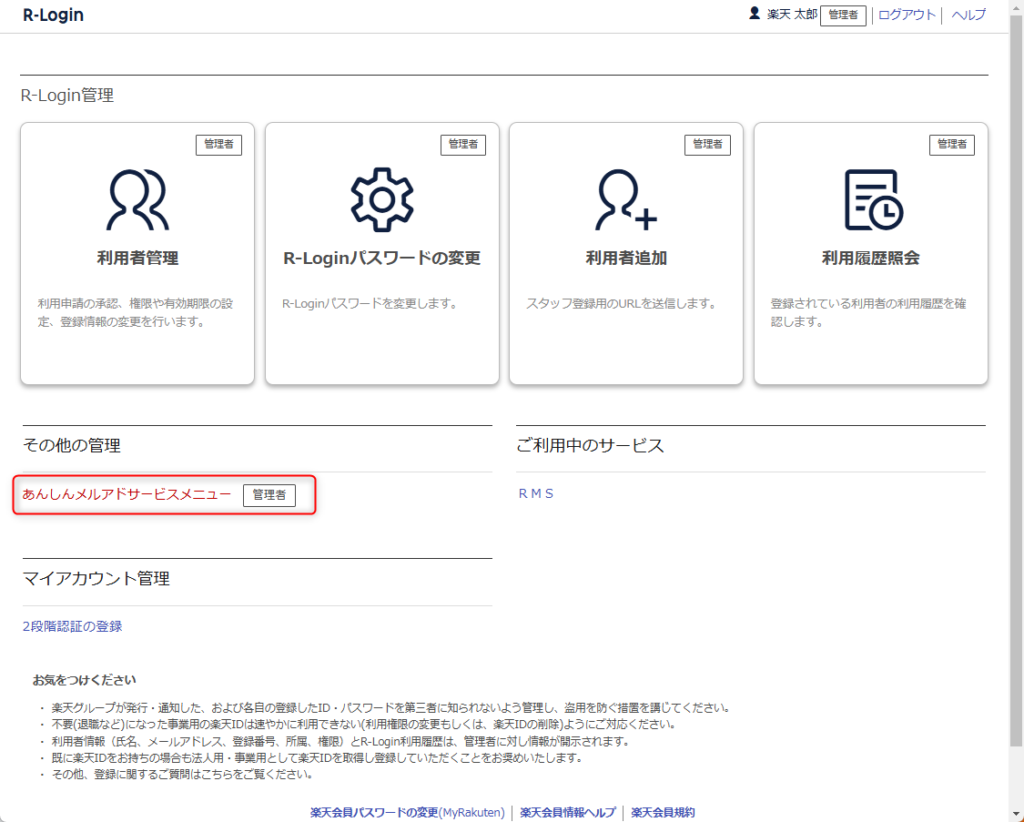The height and width of the screenshot is (822, 1024).
Task: Click the vertical page scrollbar
Action: [1016, 400]
